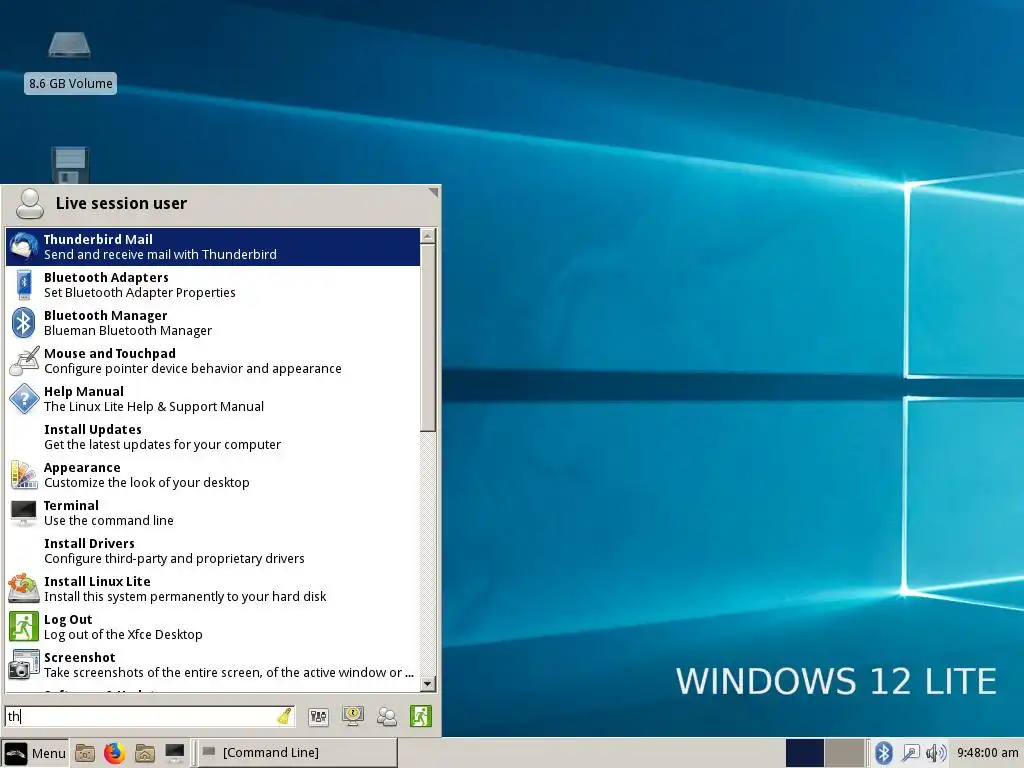Open the taskbar screenshot folder launcher
1024x768 pixels.
[x=85, y=753]
